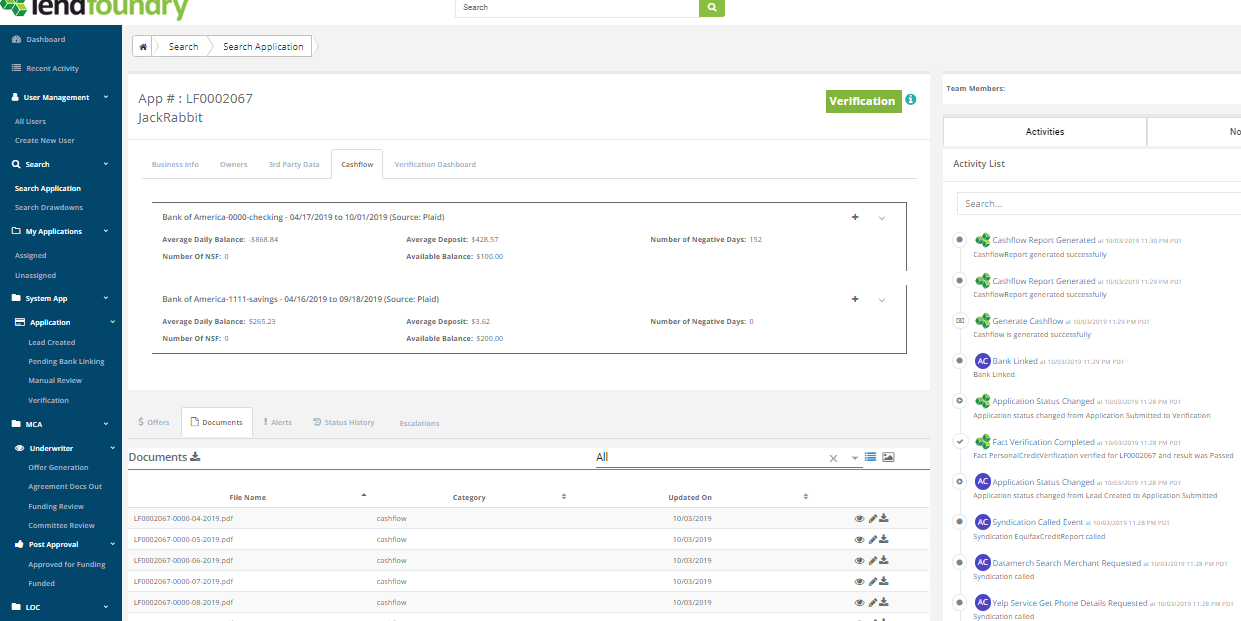Image resolution: width=1241 pixels, height=621 pixels.
Task: Switch to the Verification Dashboard tab
Action: pos(435,164)
